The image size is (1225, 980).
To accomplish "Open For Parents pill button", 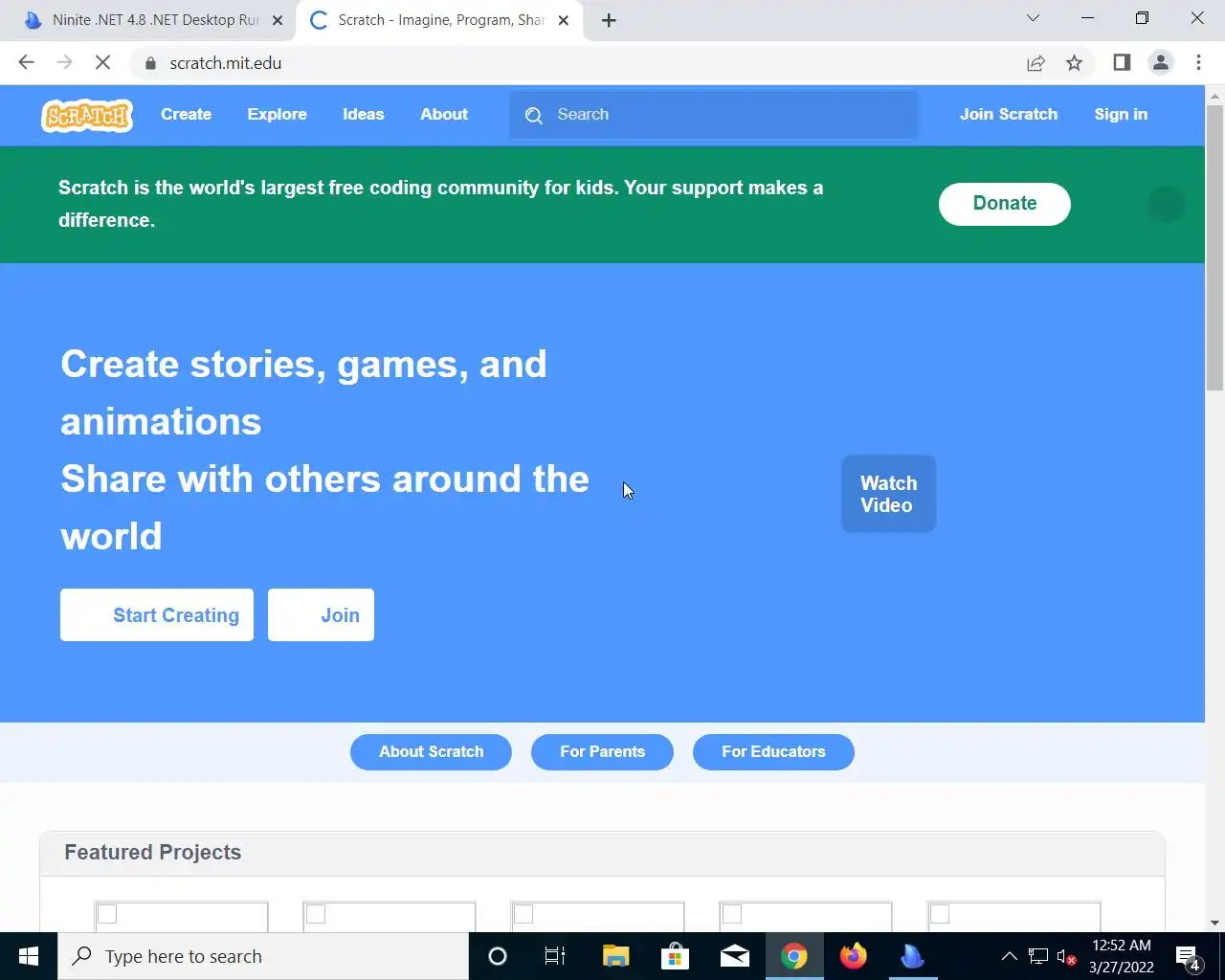I will 602,752.
